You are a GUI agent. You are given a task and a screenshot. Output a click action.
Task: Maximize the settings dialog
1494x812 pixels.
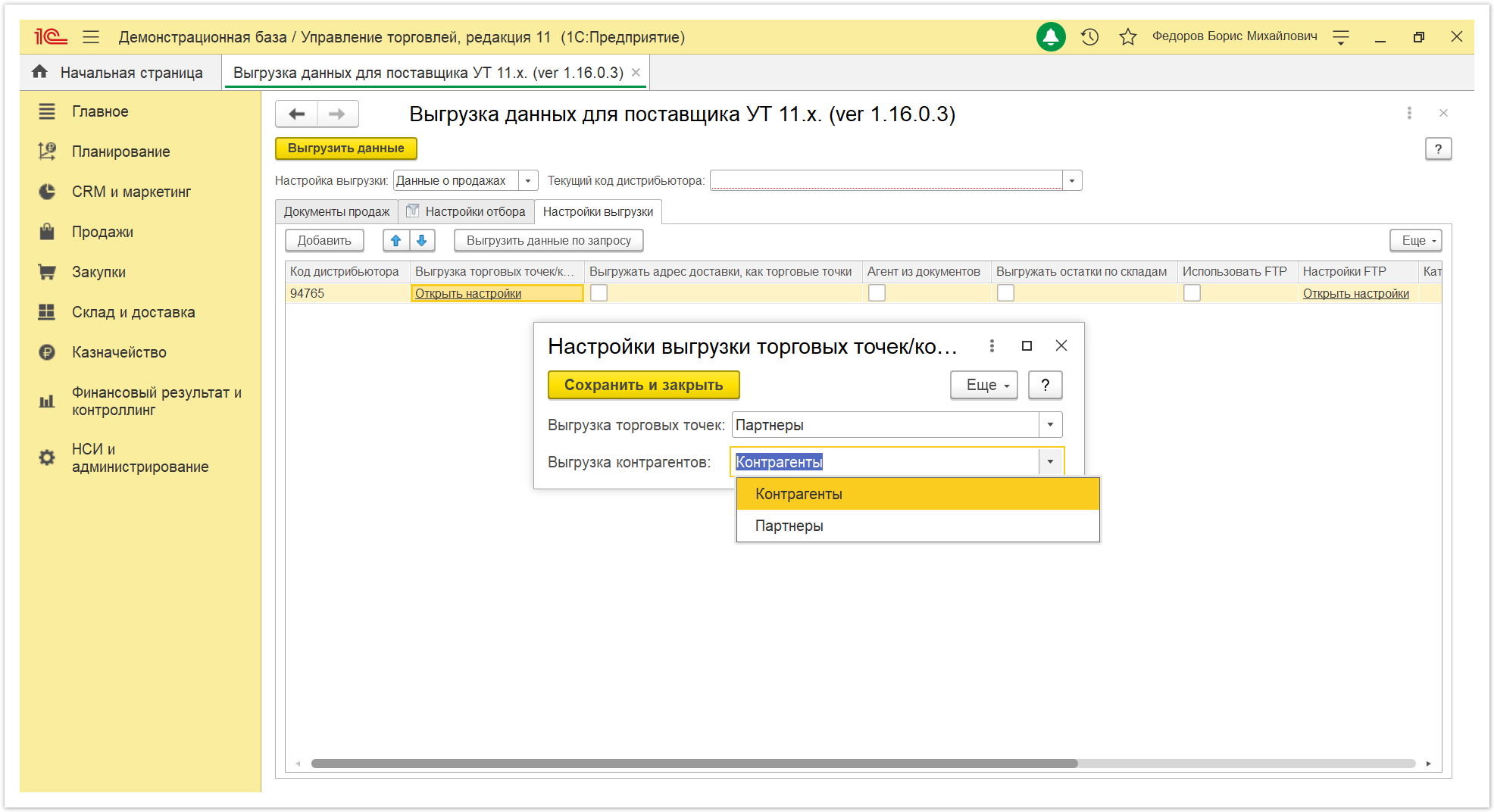point(1027,345)
